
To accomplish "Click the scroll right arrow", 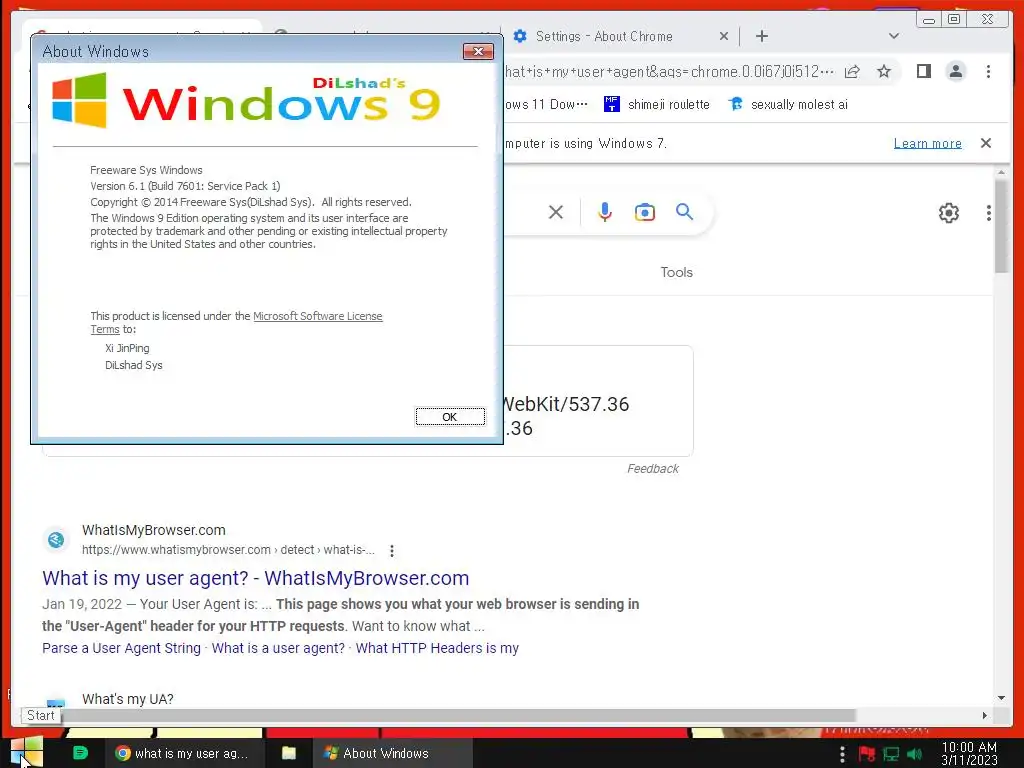I will pos(985,716).
